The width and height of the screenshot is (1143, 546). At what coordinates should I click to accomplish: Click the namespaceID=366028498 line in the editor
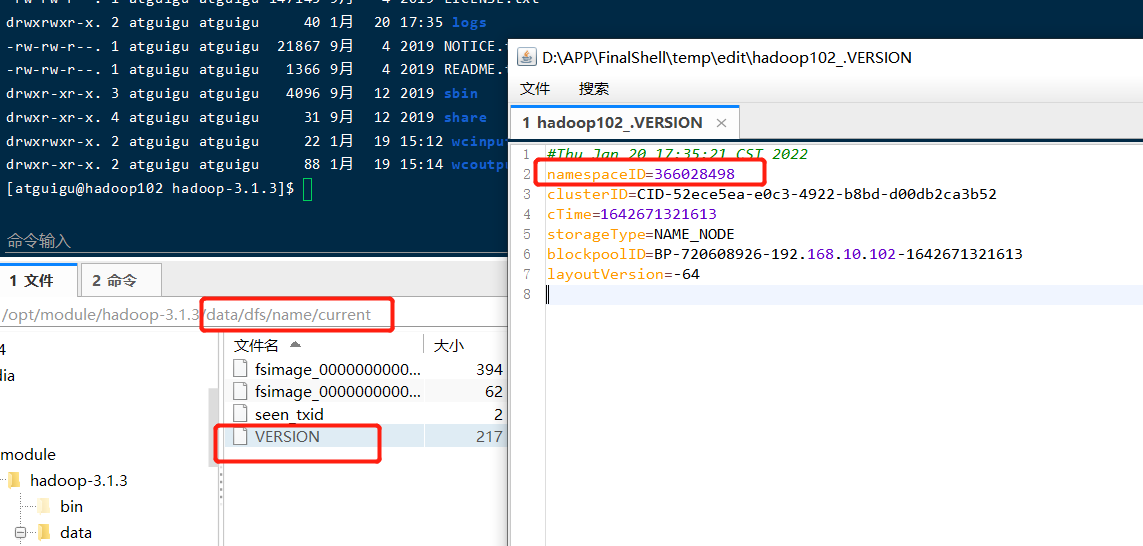point(641,174)
